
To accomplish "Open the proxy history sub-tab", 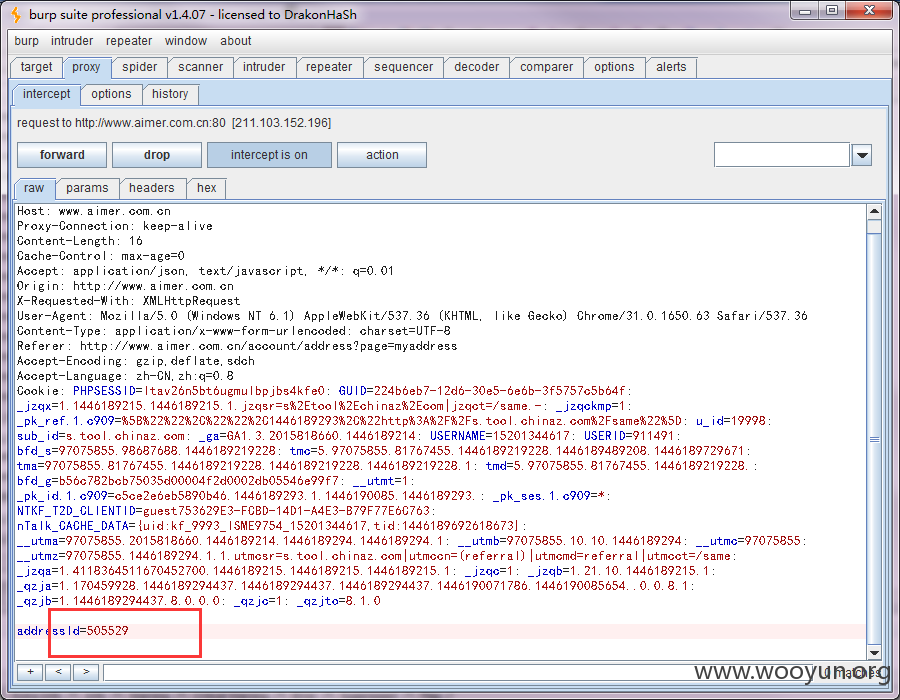I will [x=170, y=94].
